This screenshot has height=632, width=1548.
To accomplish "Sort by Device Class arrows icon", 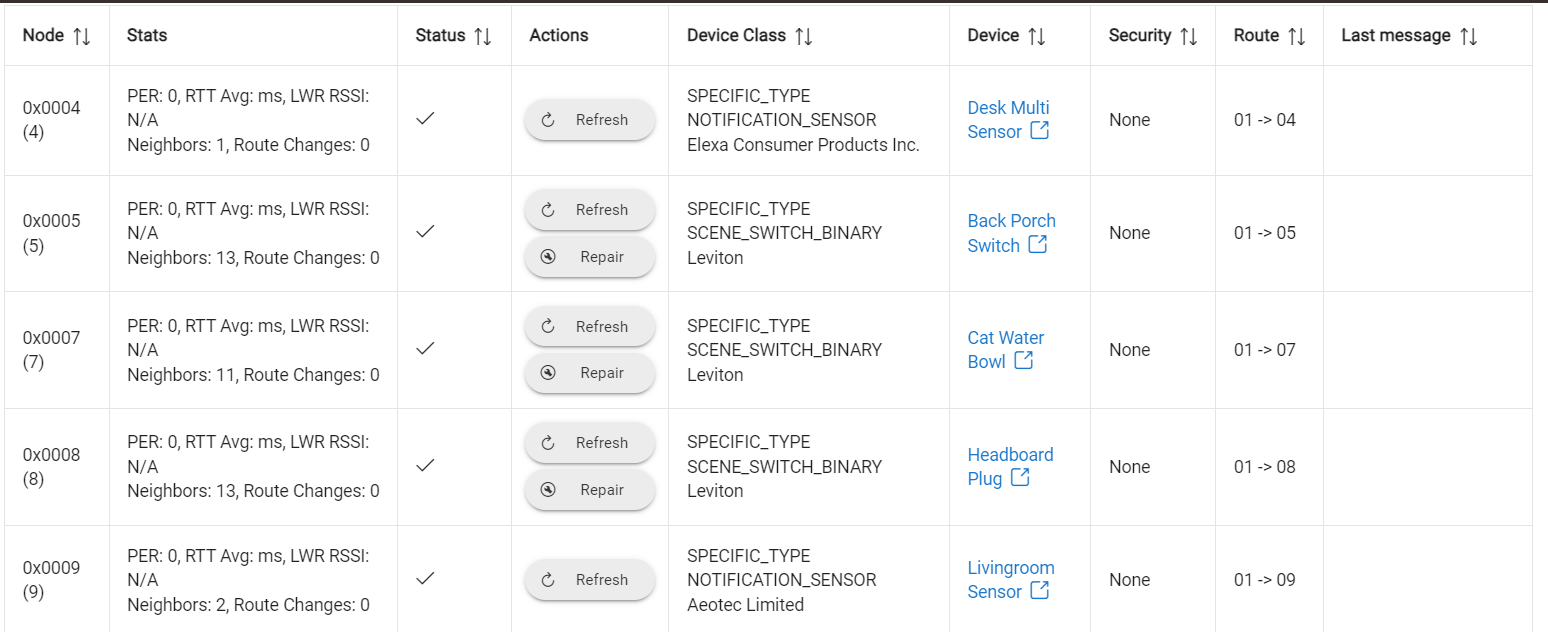I will [x=804, y=36].
